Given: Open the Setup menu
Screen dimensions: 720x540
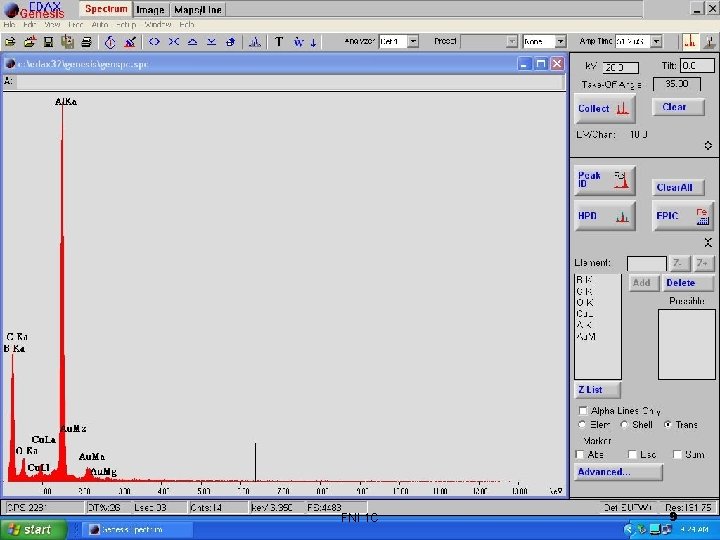Looking at the screenshot, I should click(x=126, y=24).
